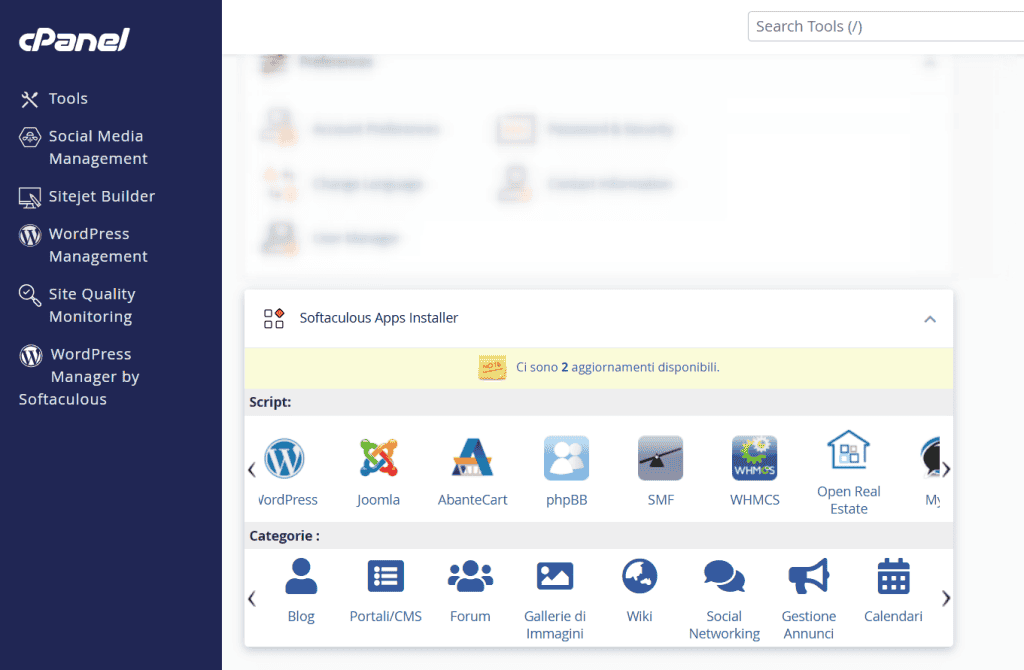Open the Social Networking category
This screenshot has height=670, width=1024.
(724, 577)
